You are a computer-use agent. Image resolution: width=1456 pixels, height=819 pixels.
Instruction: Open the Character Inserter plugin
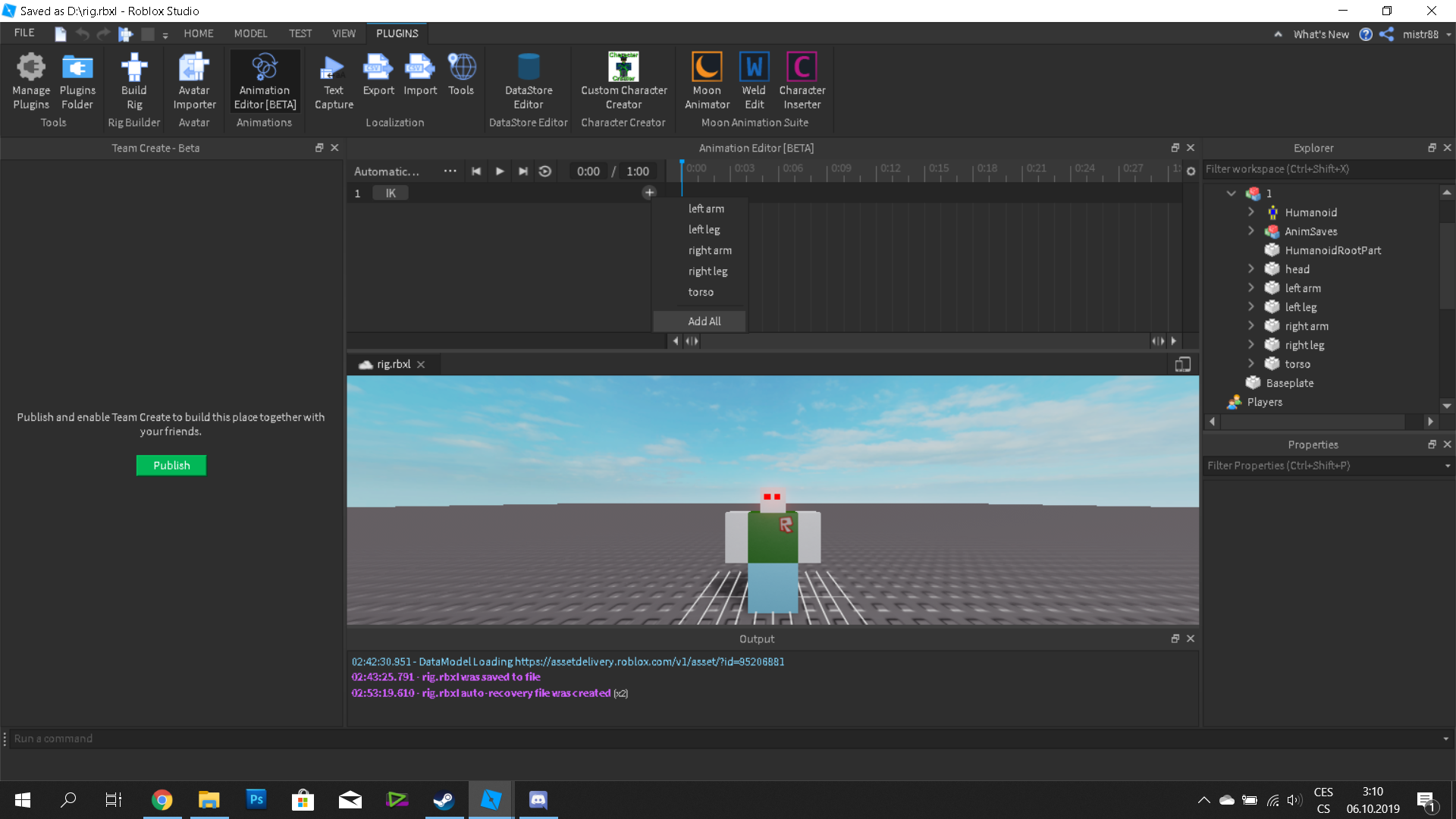(x=802, y=80)
